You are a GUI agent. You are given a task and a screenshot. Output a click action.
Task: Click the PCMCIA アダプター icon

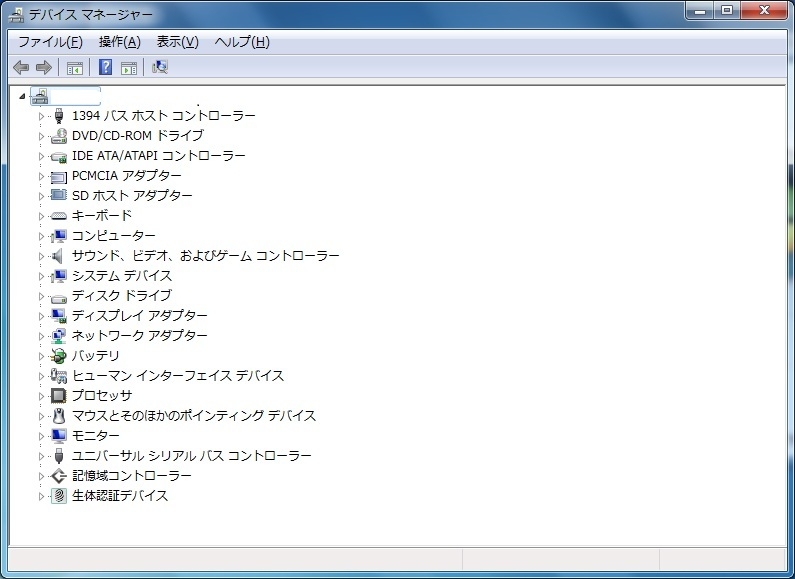point(59,176)
